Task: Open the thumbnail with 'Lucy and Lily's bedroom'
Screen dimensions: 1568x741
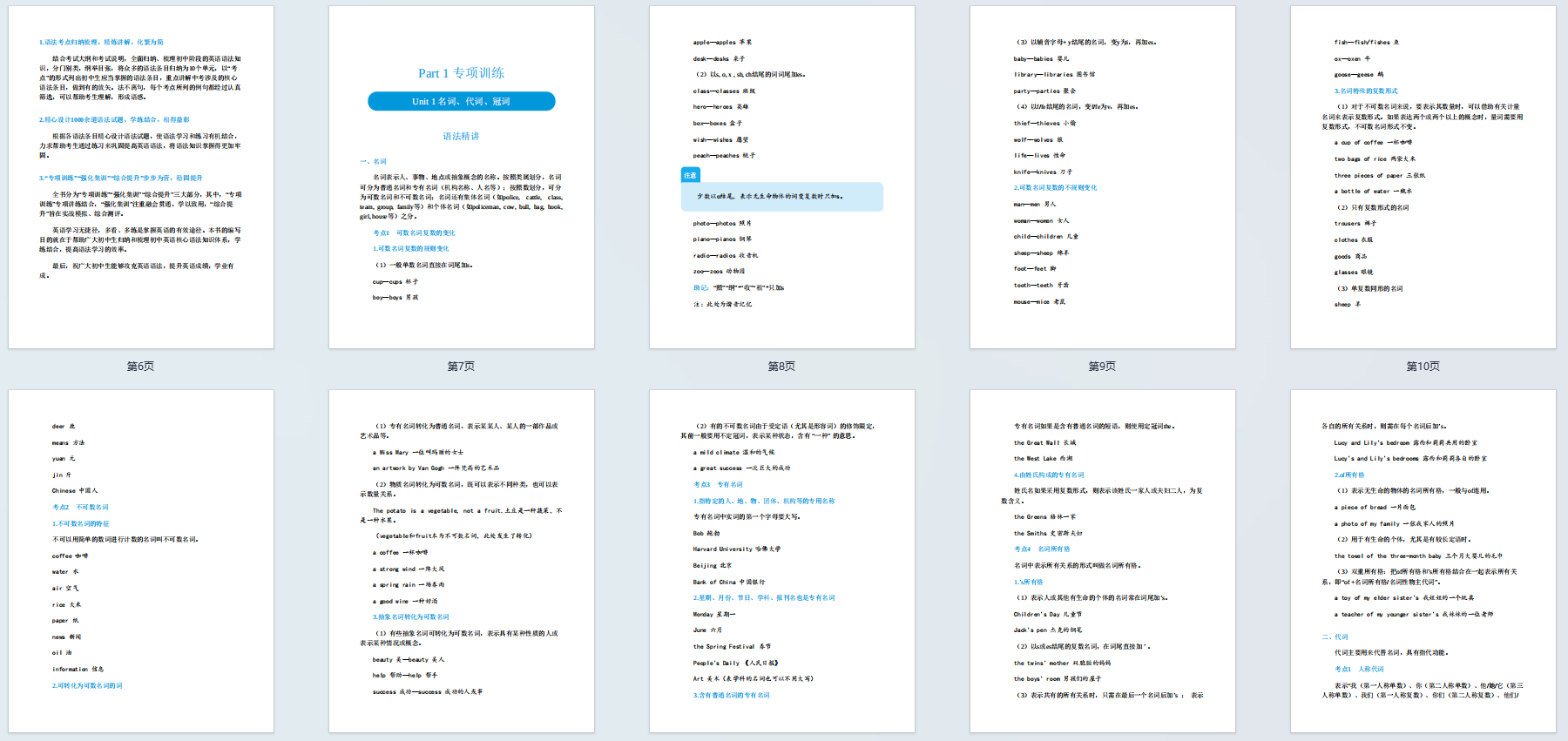Action: click(1423, 561)
